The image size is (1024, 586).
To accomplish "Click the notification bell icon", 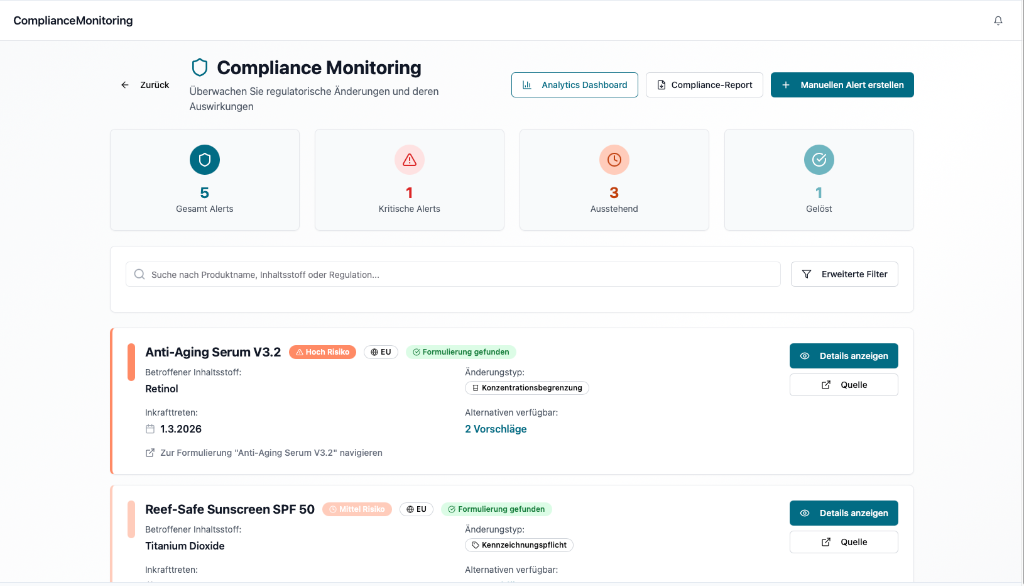I will click(x=998, y=21).
